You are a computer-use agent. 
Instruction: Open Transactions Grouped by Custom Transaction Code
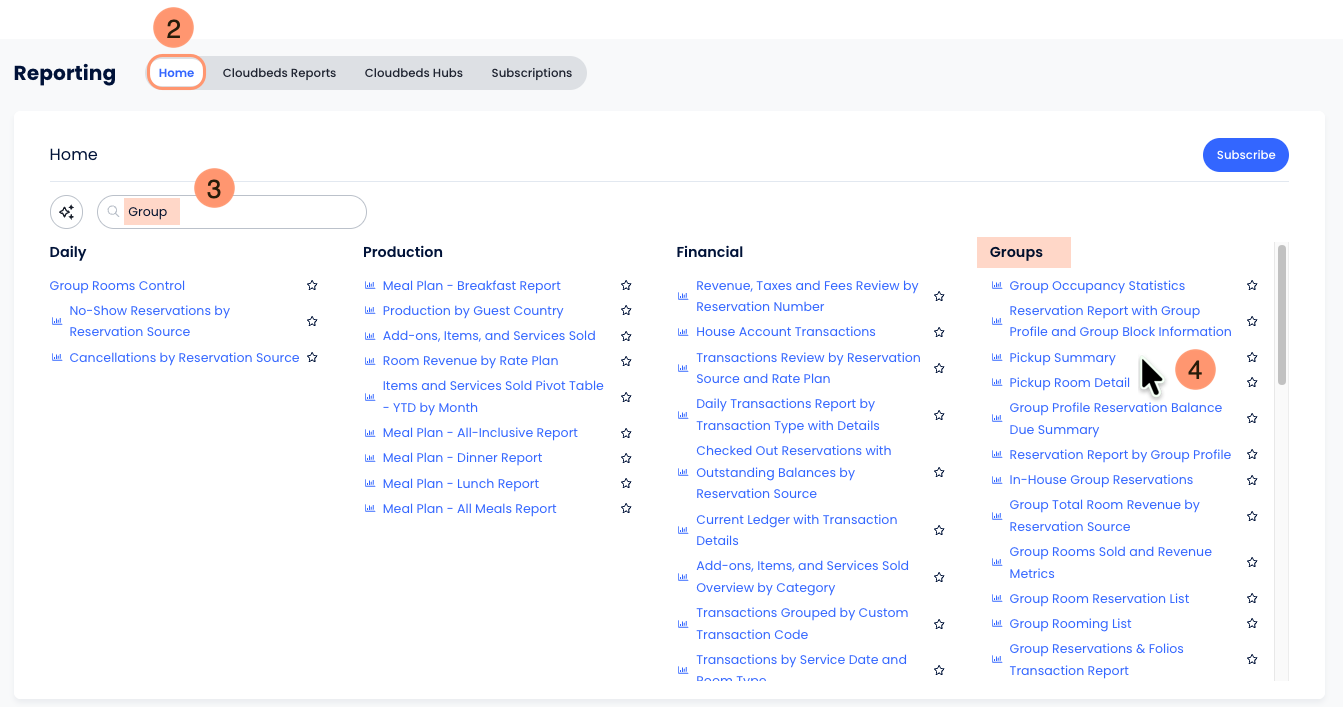[x=802, y=624]
